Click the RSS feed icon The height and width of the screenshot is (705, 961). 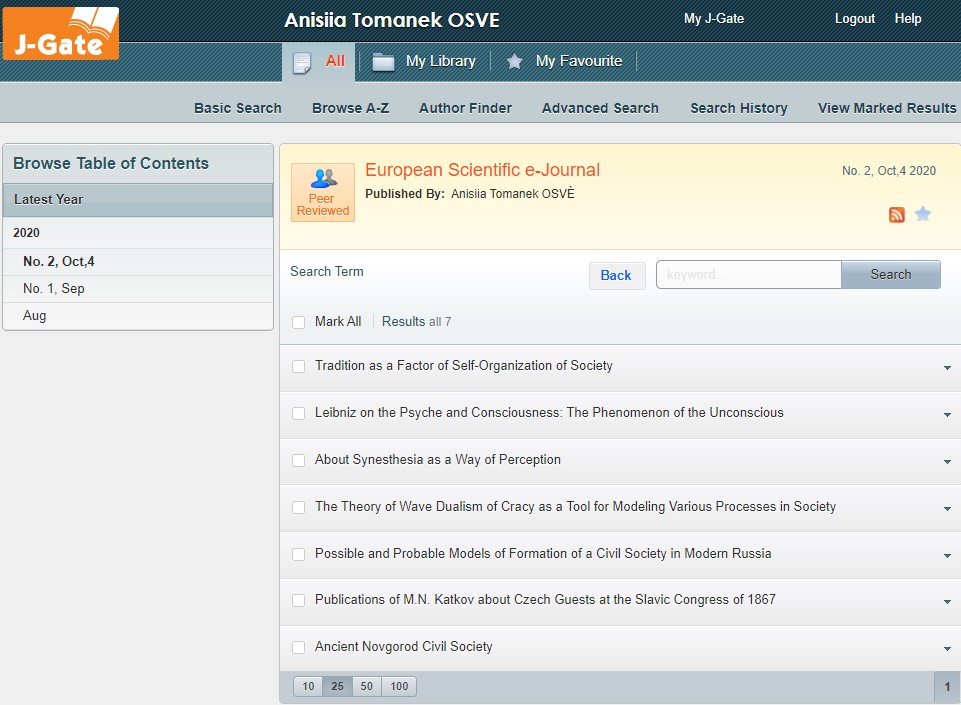[x=897, y=215]
